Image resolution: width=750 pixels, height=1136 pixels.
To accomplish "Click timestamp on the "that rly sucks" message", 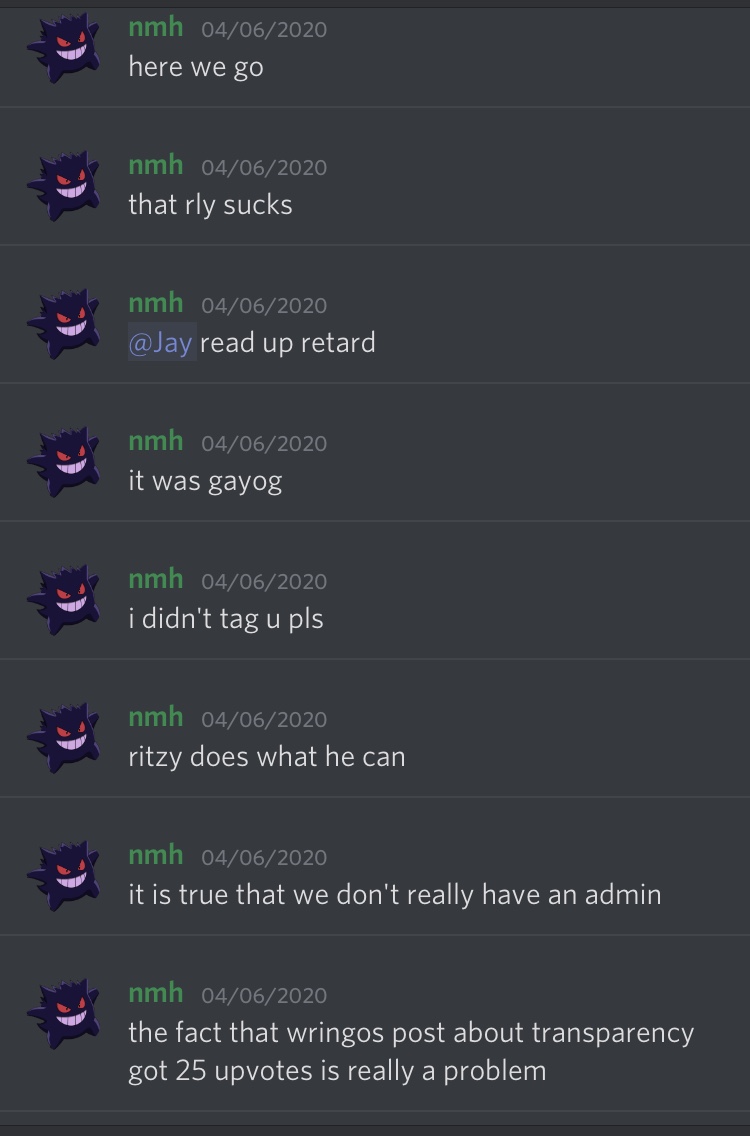I will point(264,167).
